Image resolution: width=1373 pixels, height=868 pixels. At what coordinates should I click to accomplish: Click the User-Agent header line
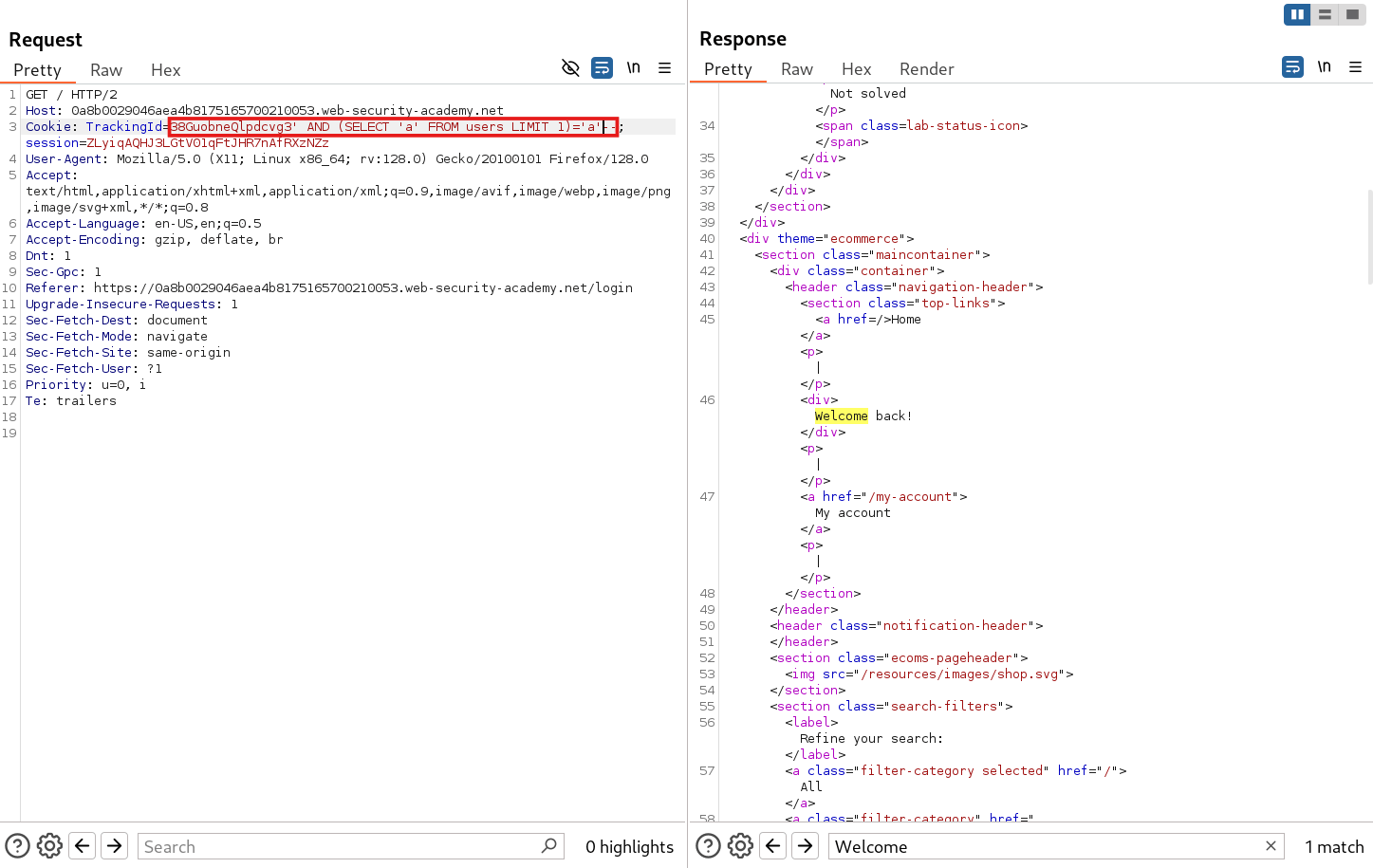[x=337, y=158]
